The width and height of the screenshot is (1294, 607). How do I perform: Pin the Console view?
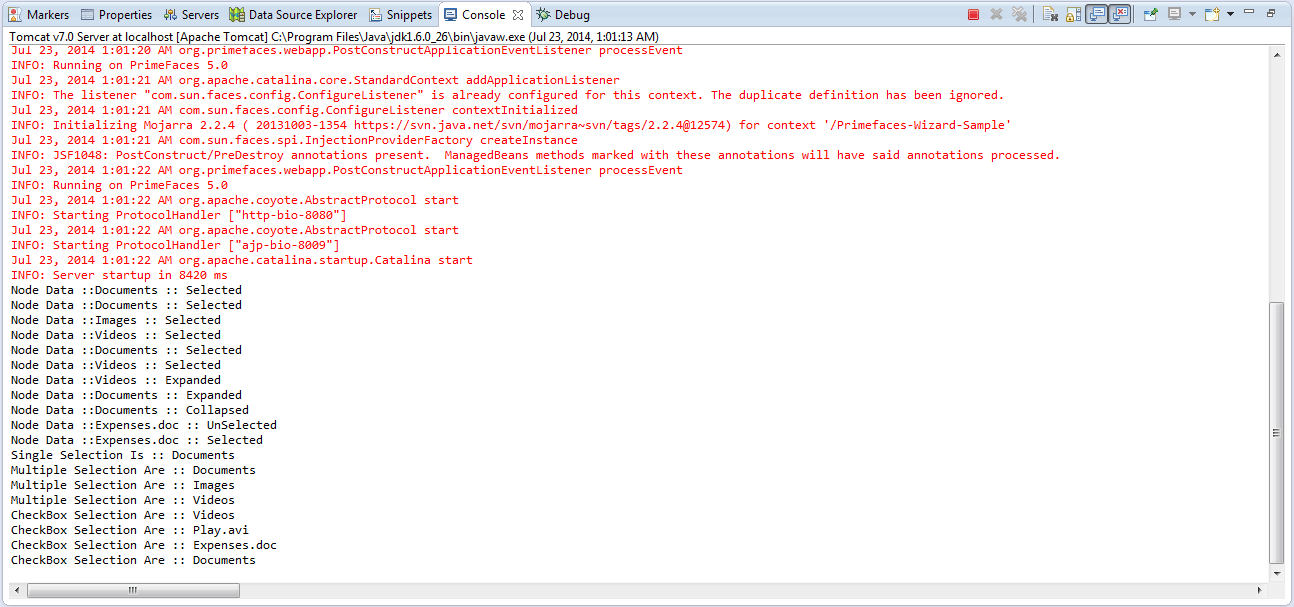tap(1151, 13)
